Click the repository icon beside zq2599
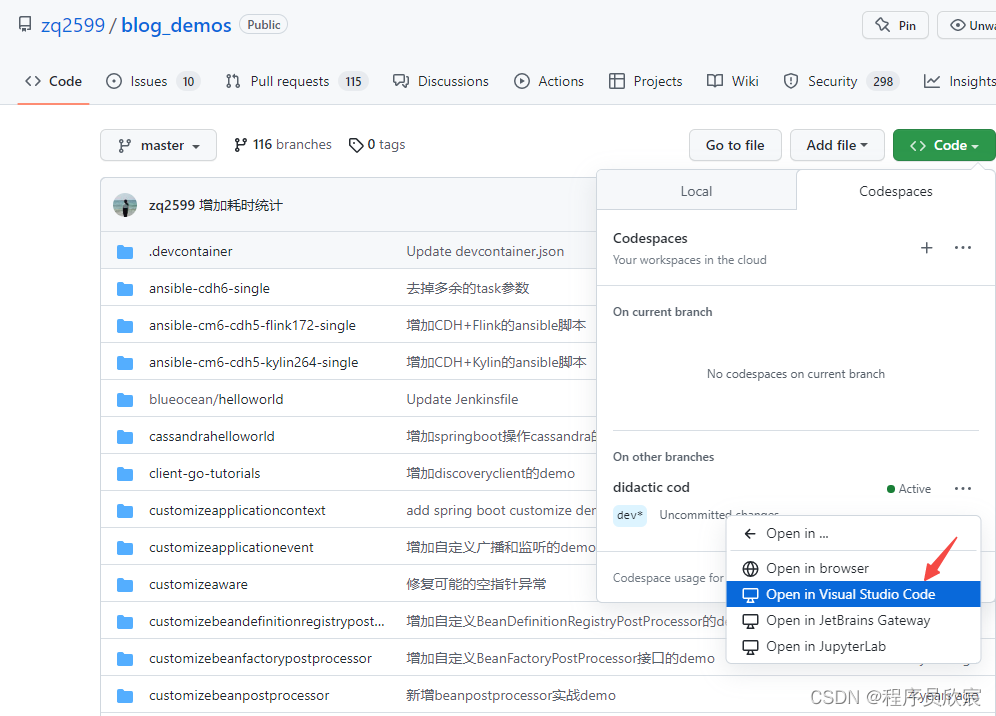This screenshot has height=716, width=996. pos(25,25)
